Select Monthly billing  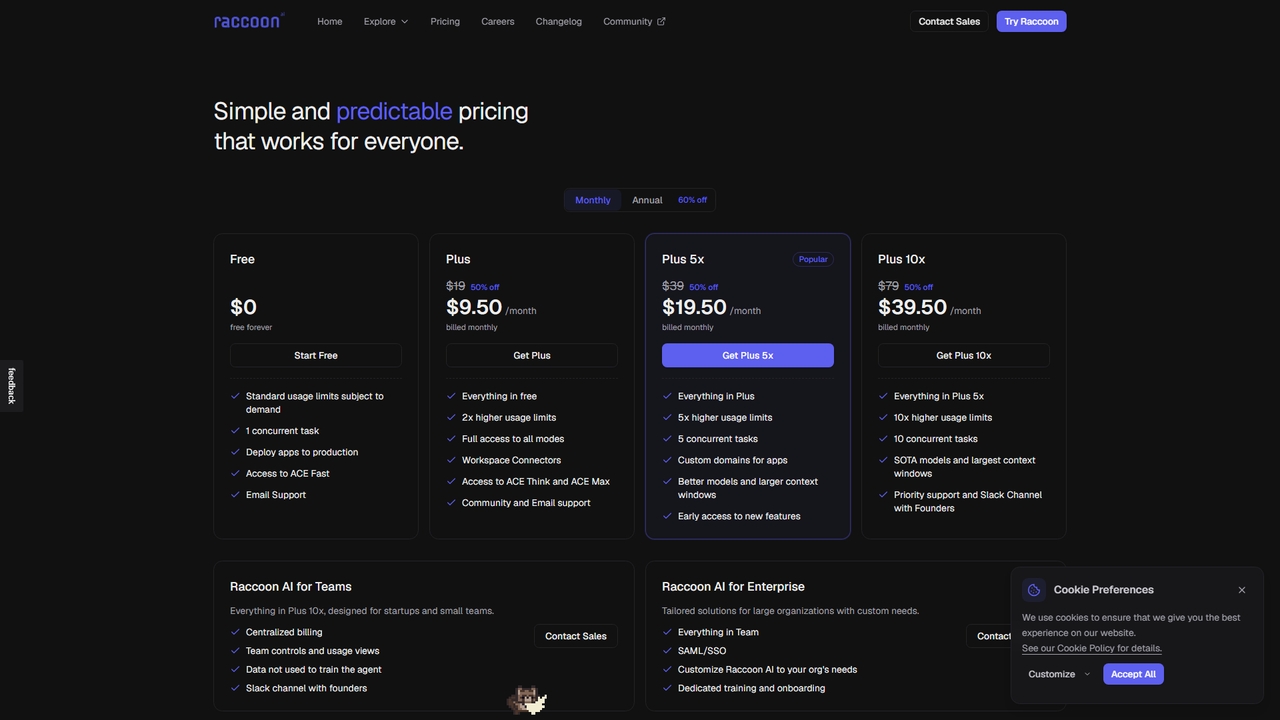tap(593, 200)
